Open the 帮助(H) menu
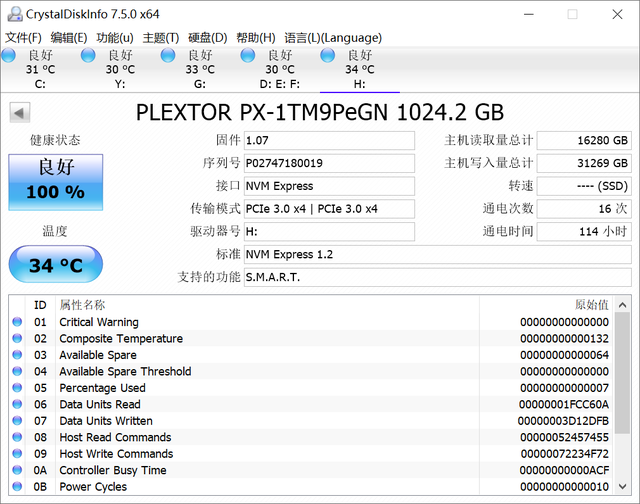The height and width of the screenshot is (504, 640). point(256,38)
